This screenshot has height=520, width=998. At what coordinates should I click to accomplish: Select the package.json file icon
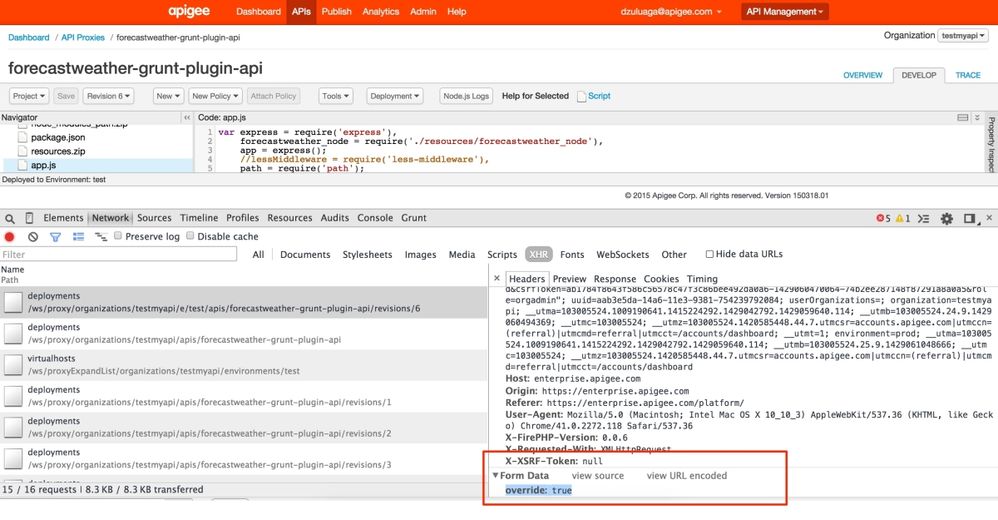click(x=23, y=137)
